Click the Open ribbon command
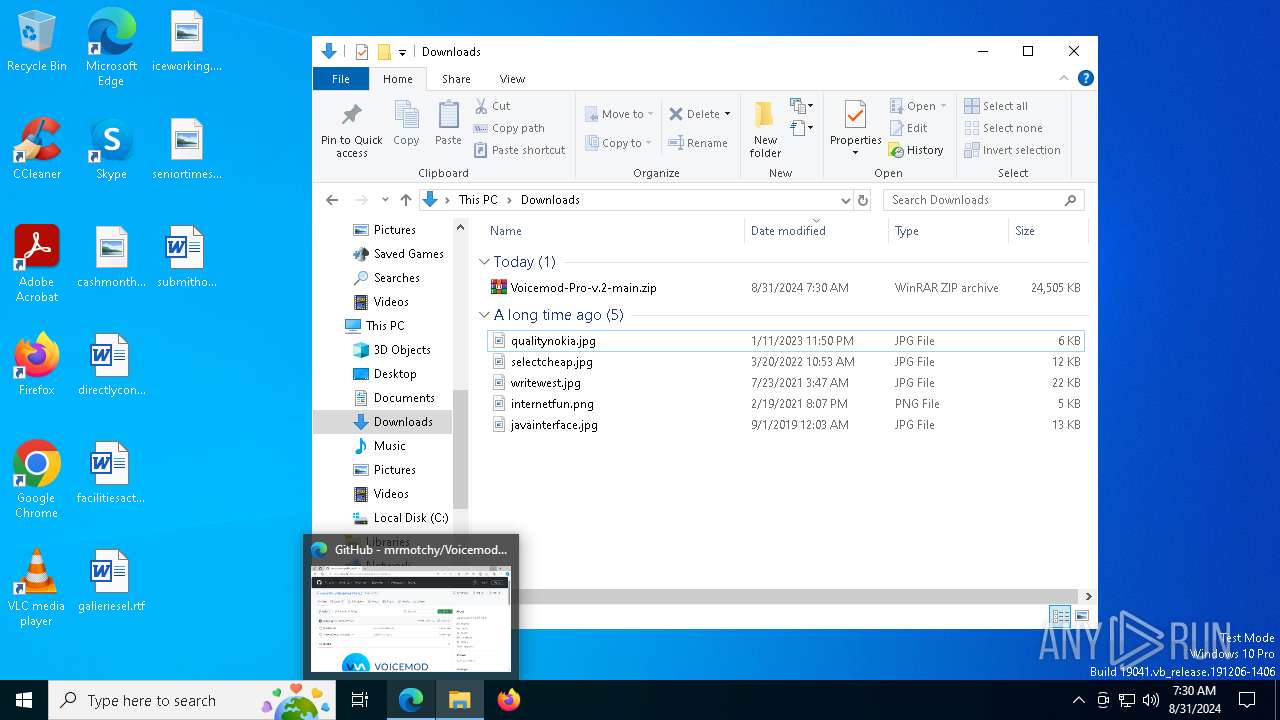The image size is (1280, 720). [917, 106]
